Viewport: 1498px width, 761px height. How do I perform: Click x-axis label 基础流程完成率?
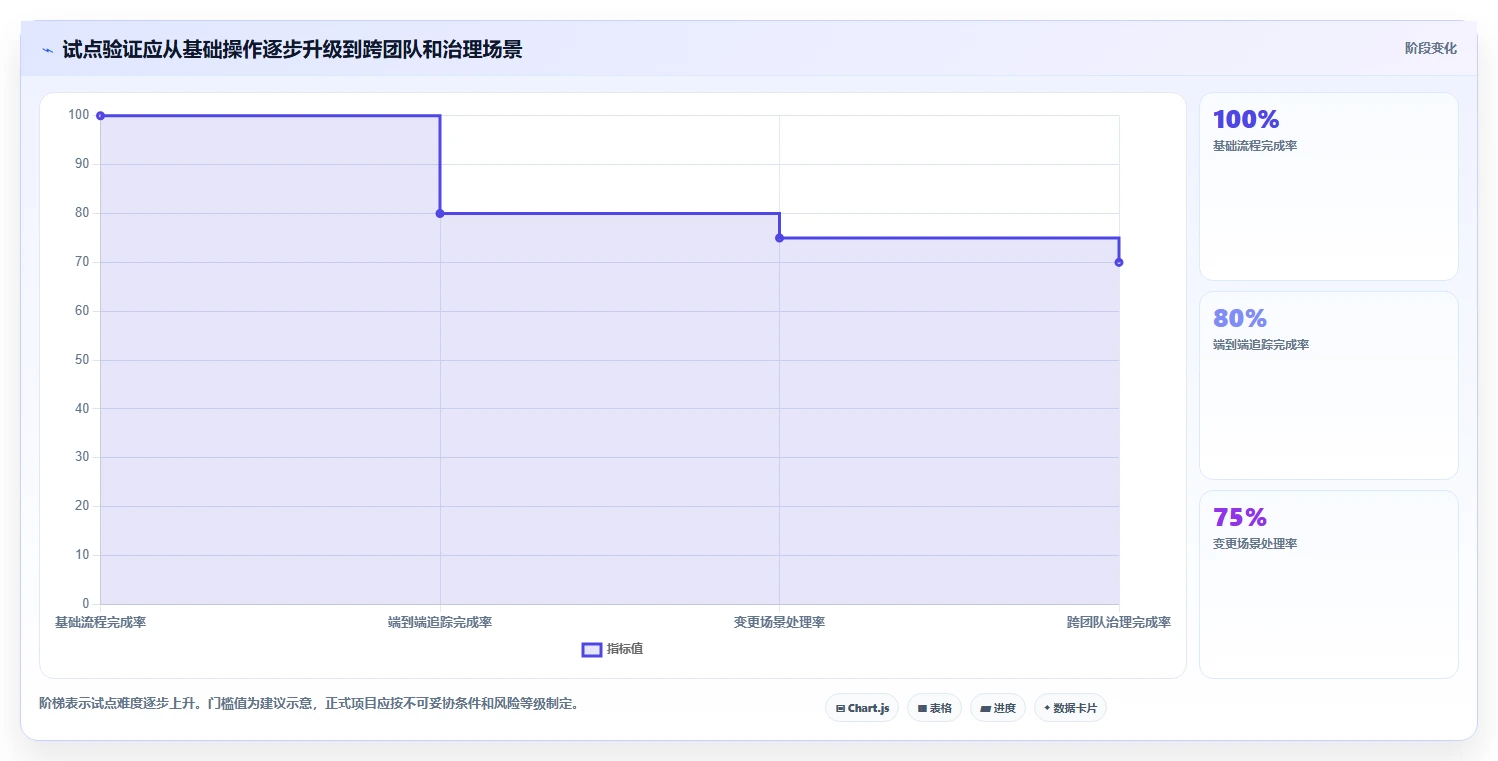(100, 622)
